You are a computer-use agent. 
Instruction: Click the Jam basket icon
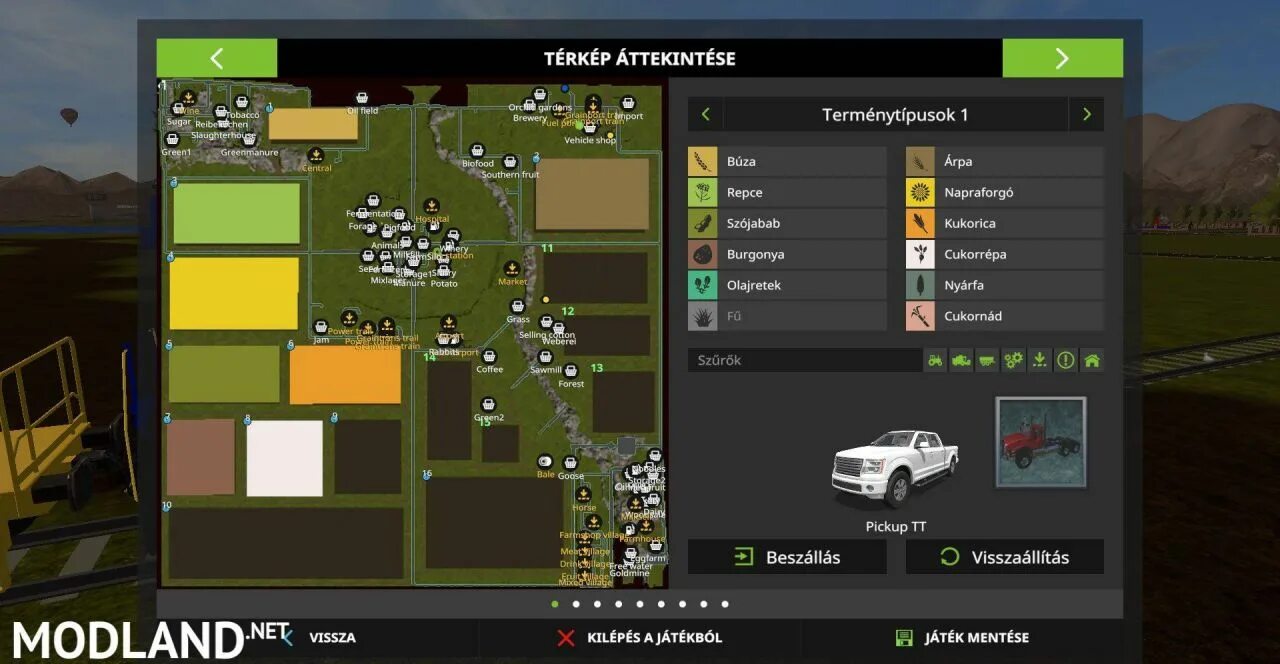(x=321, y=327)
